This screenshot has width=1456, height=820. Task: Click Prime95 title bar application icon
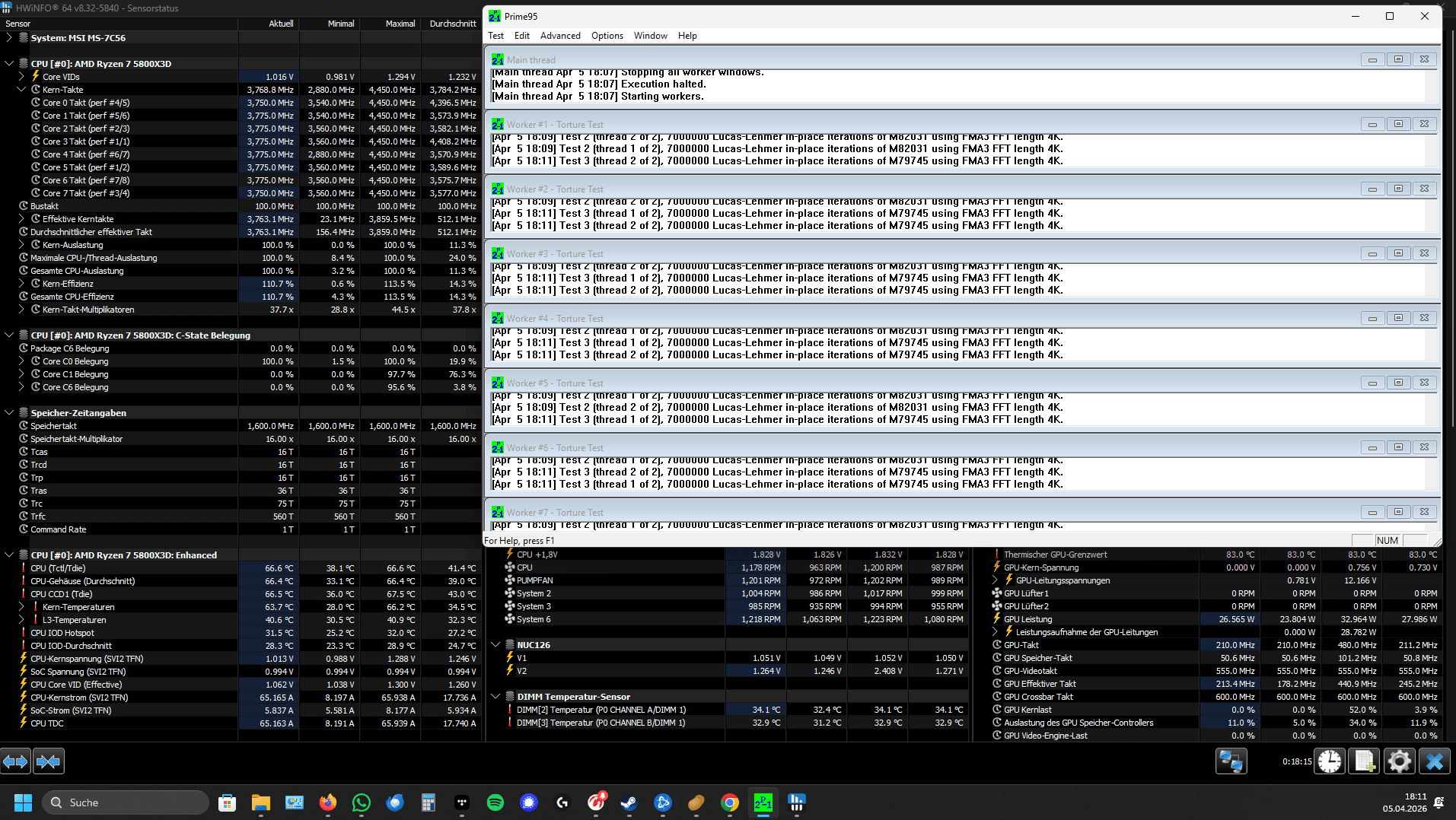tap(495, 16)
